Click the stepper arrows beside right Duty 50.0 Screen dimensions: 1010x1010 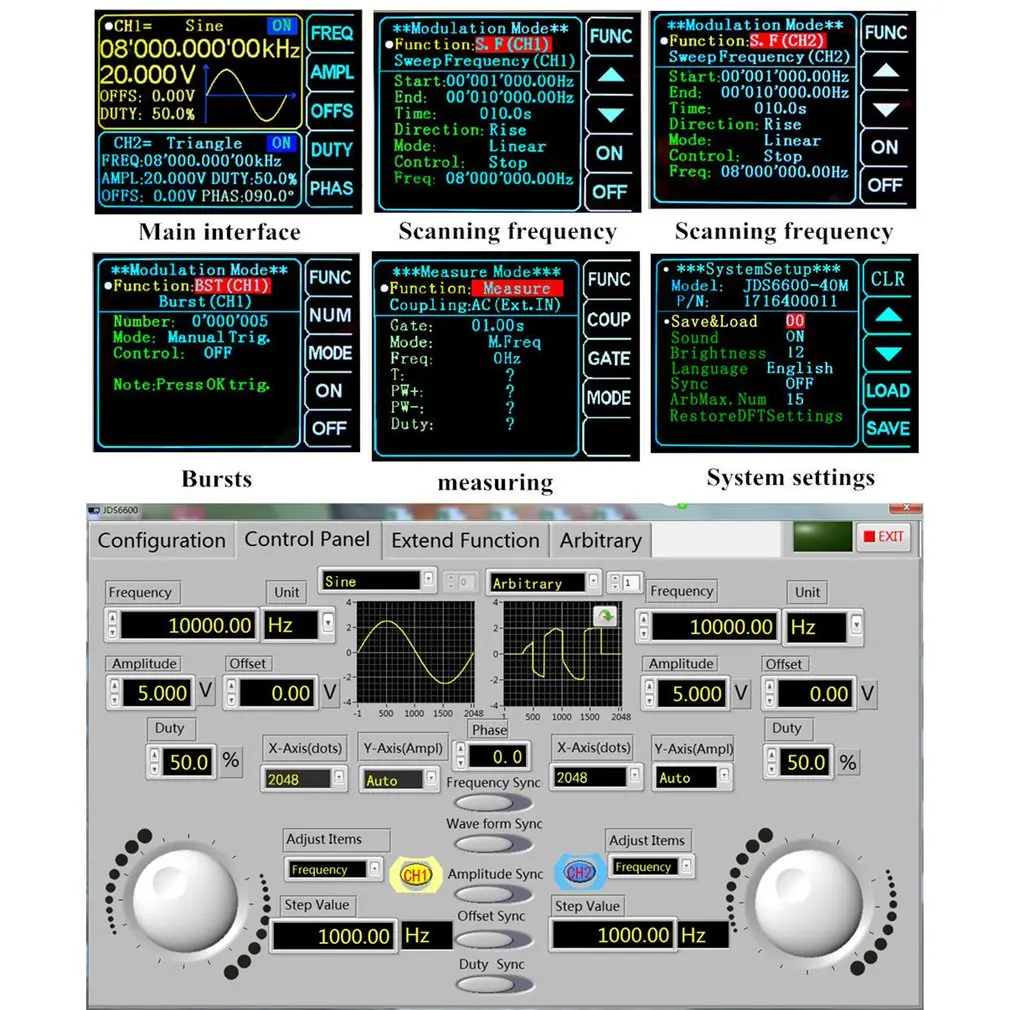(772, 762)
